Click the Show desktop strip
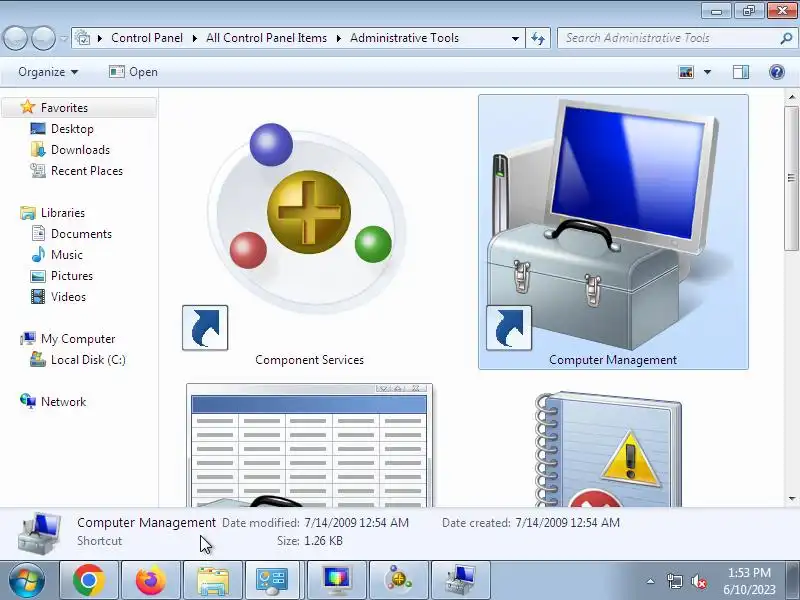This screenshot has height=600, width=800. [794, 580]
